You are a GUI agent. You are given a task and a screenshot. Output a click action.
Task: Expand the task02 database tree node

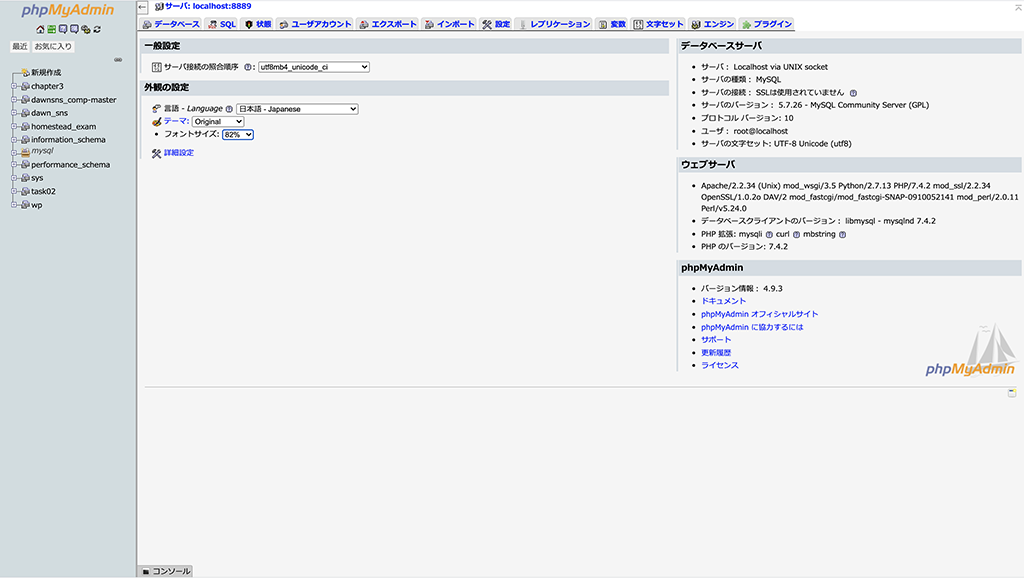click(14, 191)
